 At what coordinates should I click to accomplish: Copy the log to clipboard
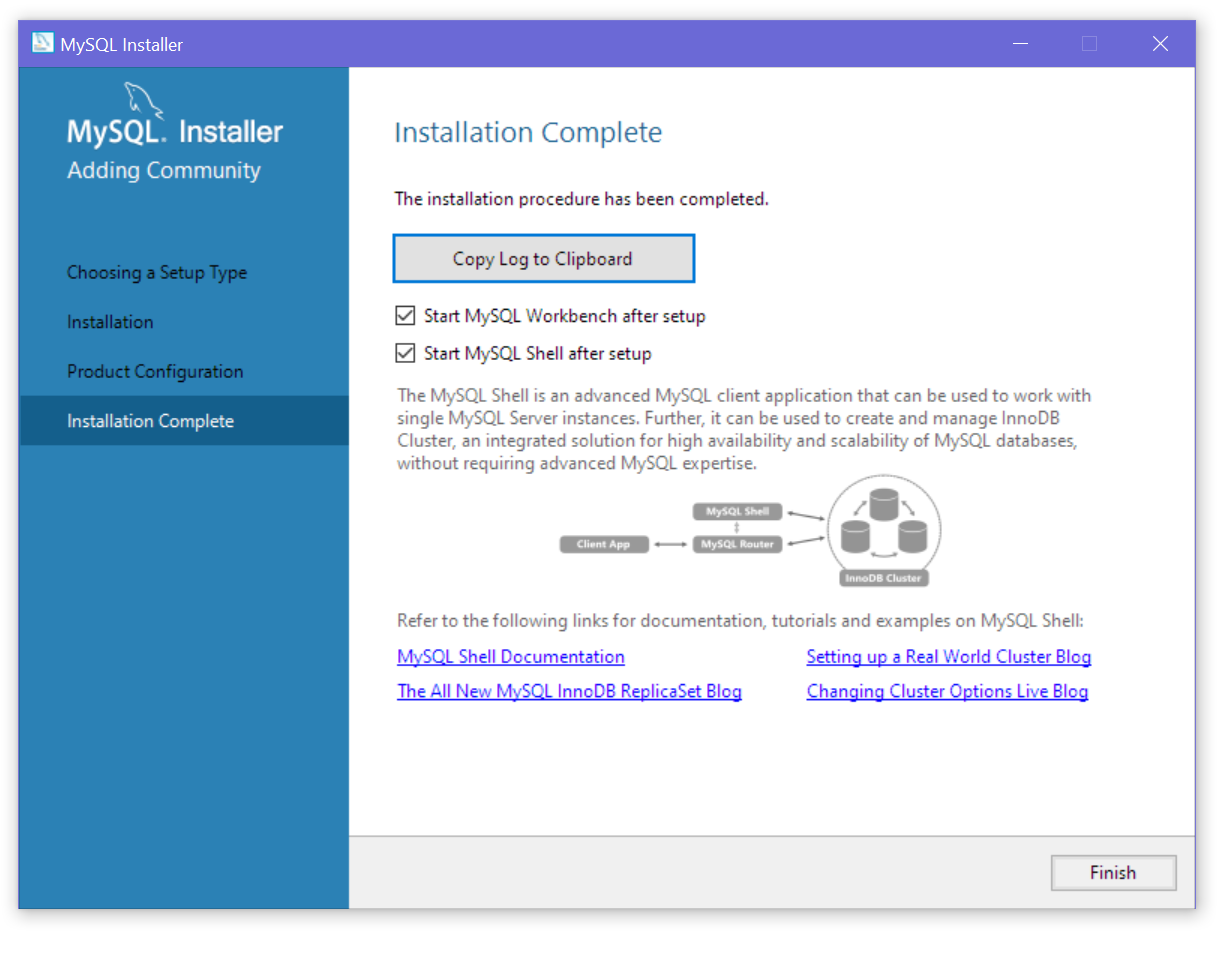click(x=543, y=259)
